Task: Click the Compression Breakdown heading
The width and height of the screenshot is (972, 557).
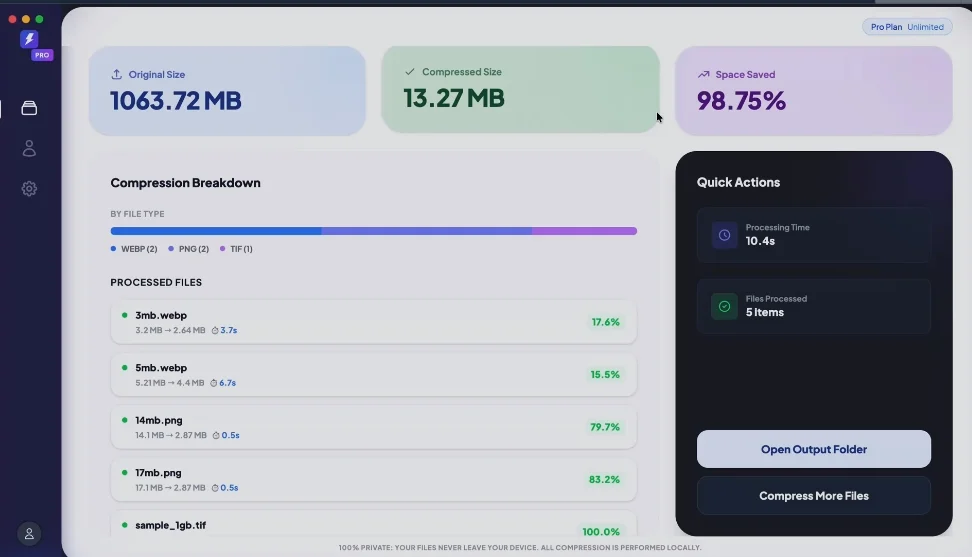Action: (185, 183)
